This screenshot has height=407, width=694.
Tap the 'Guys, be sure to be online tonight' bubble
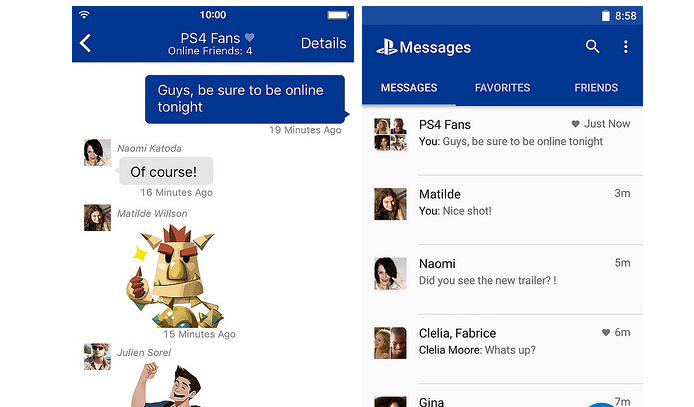point(245,99)
